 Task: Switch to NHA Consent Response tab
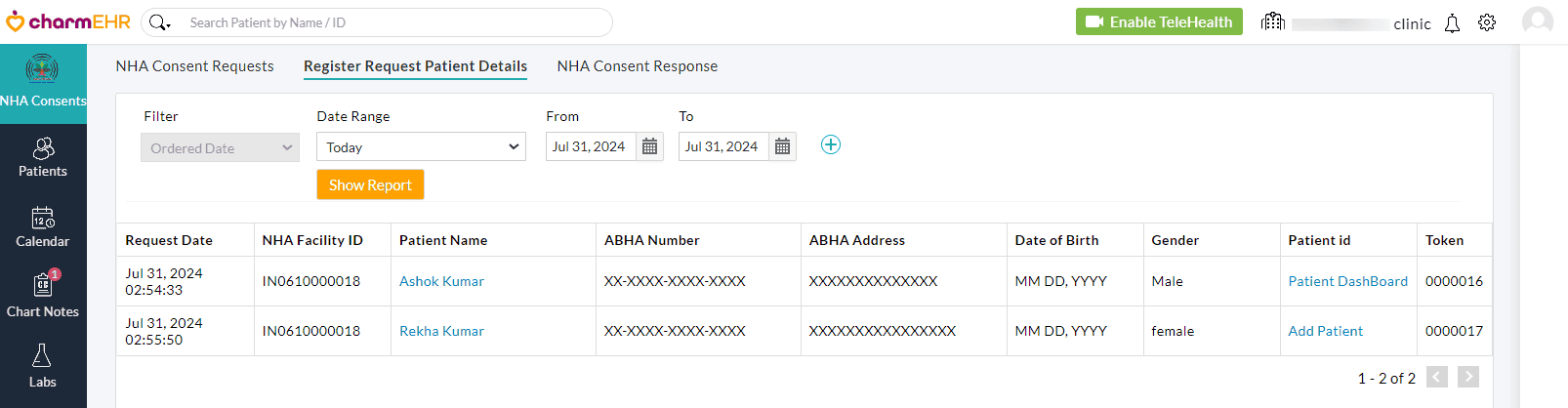point(638,66)
